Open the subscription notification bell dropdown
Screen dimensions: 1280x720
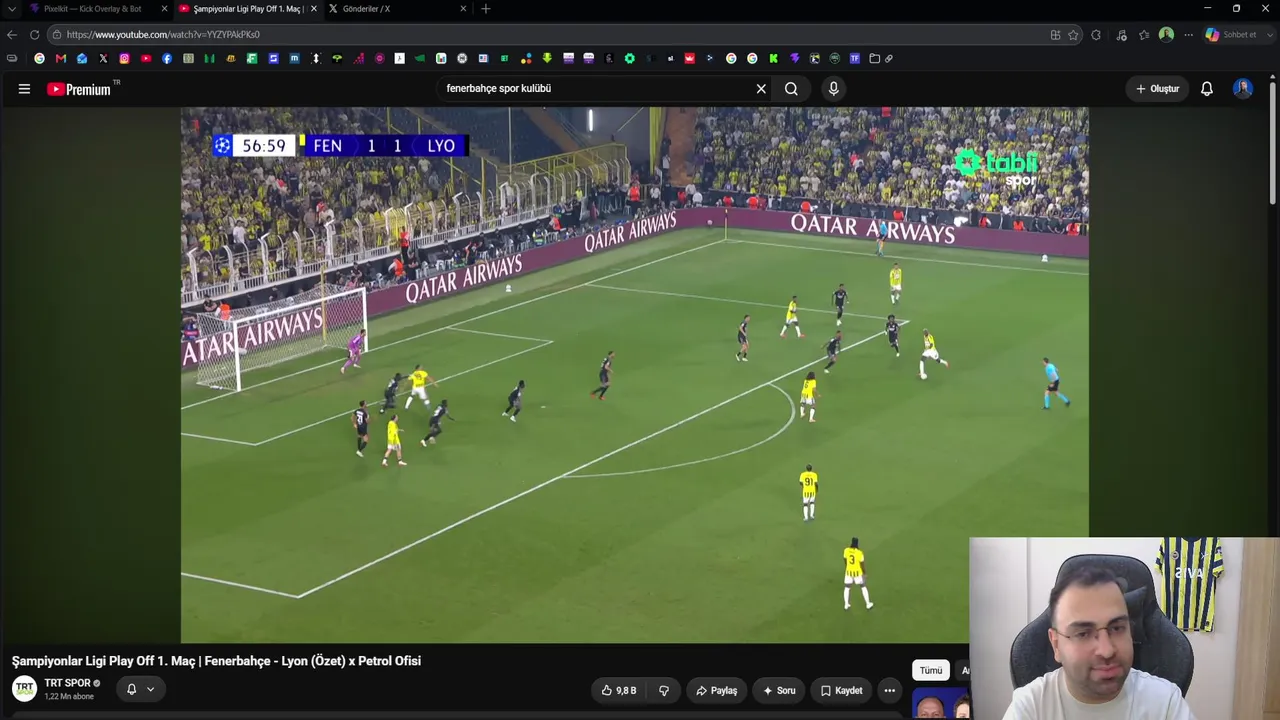pyautogui.click(x=140, y=689)
